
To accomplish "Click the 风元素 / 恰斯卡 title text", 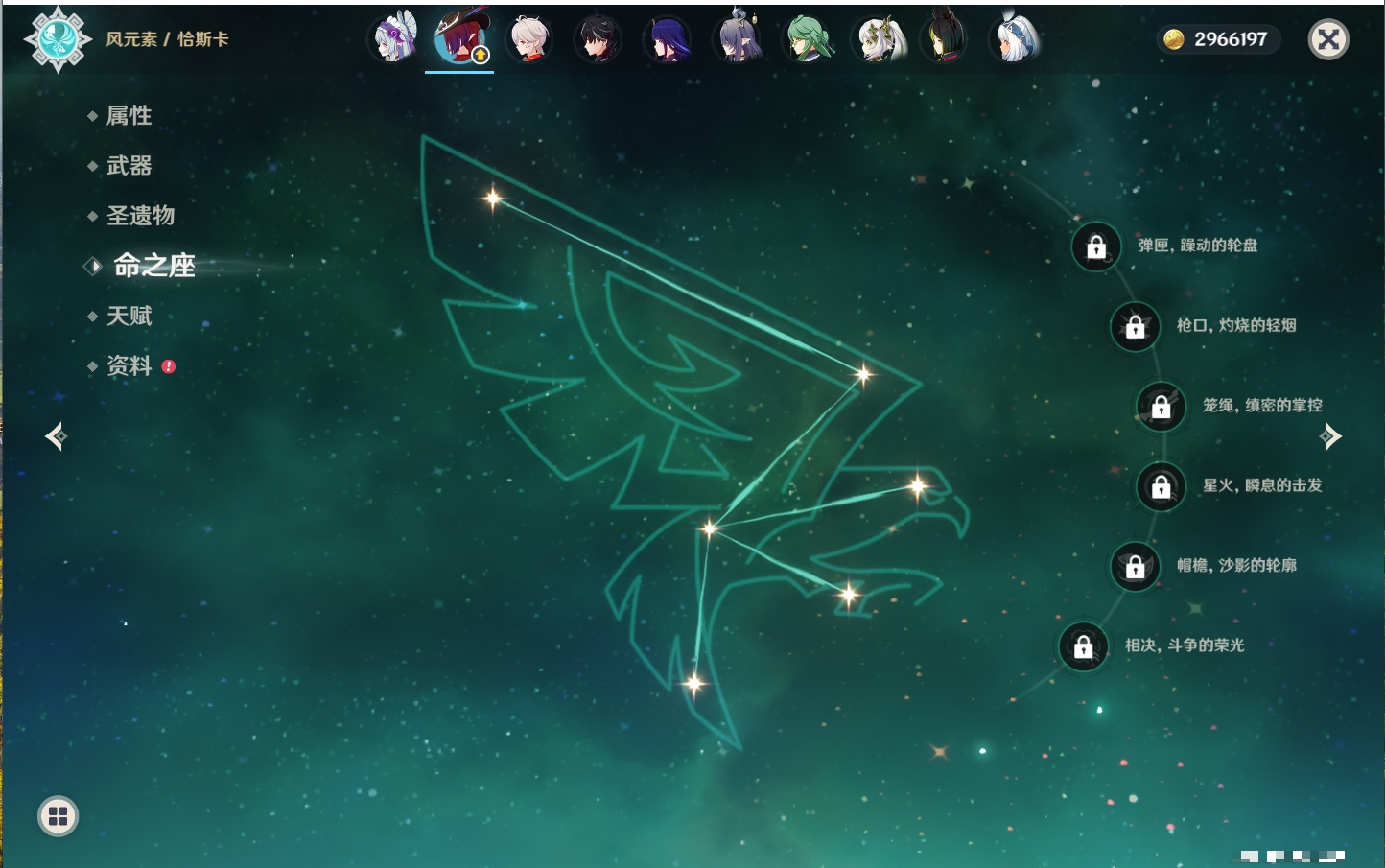I will (x=167, y=39).
